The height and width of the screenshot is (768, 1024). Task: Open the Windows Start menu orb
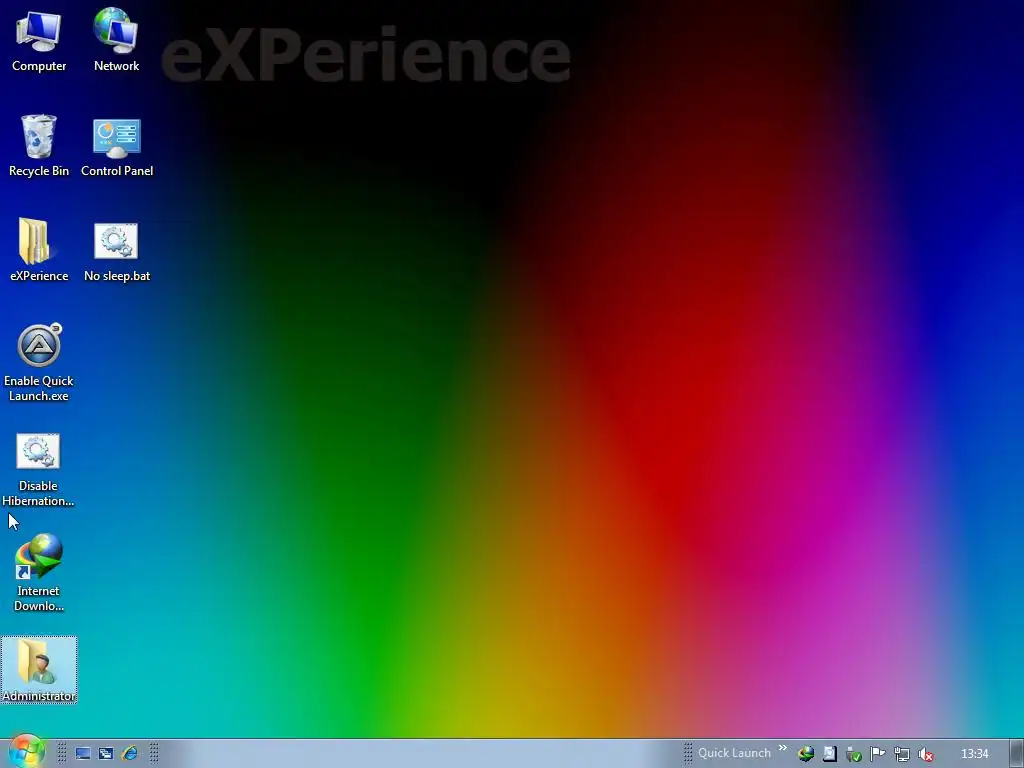tap(26, 752)
